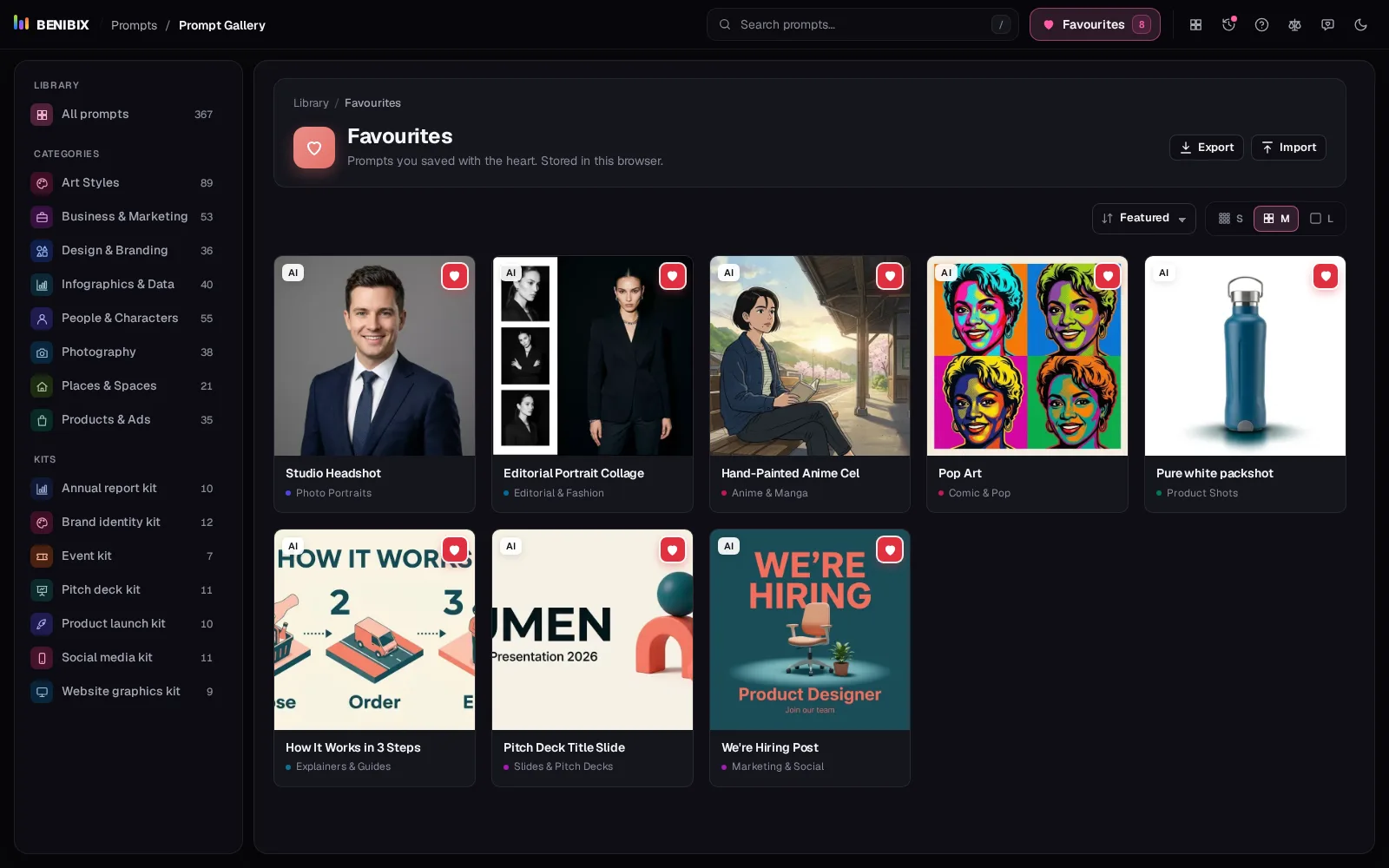Click the Favourites heart page icon
Image resolution: width=1389 pixels, height=868 pixels.
pos(314,148)
